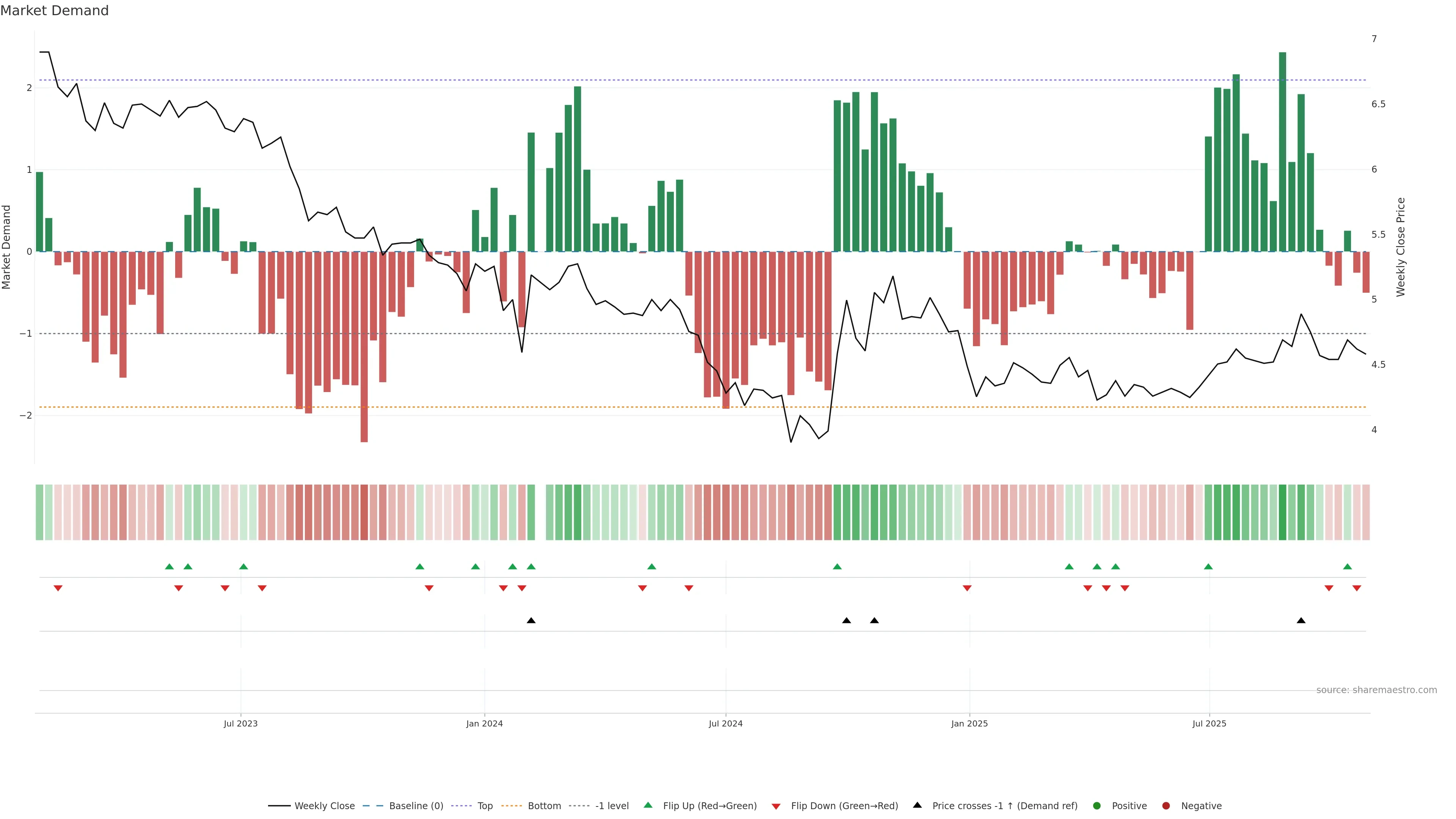Click the rightmost red Flip Down triangle marker
This screenshot has width=1456, height=819.
pos(1357,588)
